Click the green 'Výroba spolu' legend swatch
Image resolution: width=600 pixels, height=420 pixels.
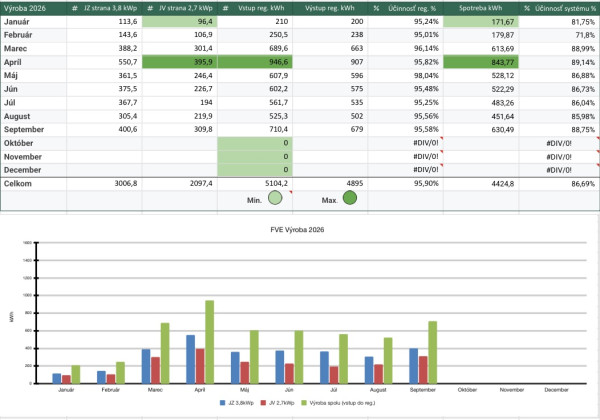[x=304, y=403]
